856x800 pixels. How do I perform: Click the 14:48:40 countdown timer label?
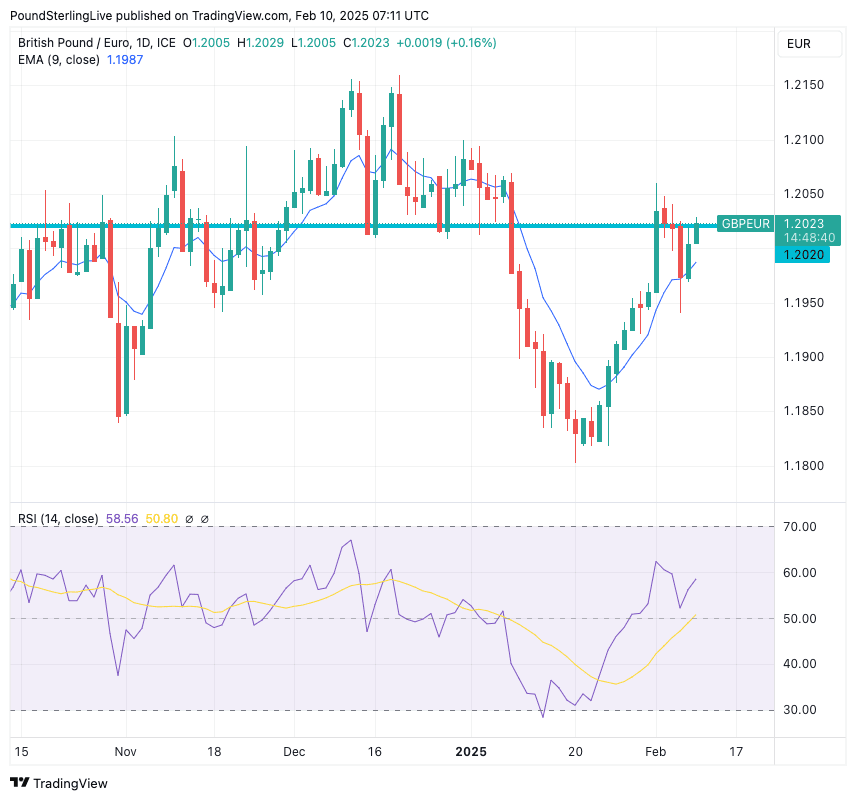pyautogui.click(x=809, y=238)
